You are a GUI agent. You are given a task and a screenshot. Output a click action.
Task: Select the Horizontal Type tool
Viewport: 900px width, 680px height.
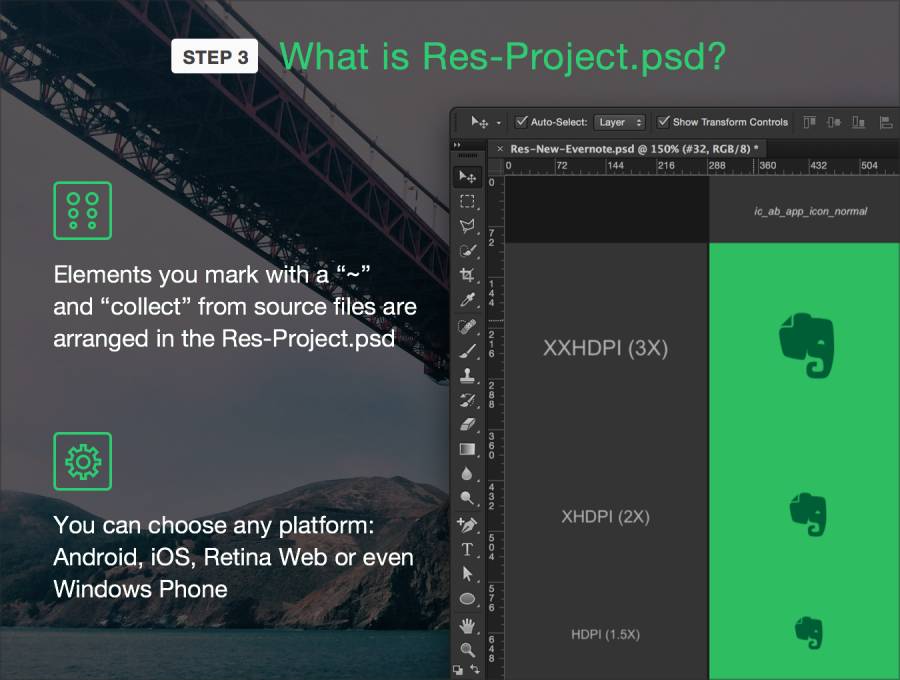pyautogui.click(x=467, y=549)
